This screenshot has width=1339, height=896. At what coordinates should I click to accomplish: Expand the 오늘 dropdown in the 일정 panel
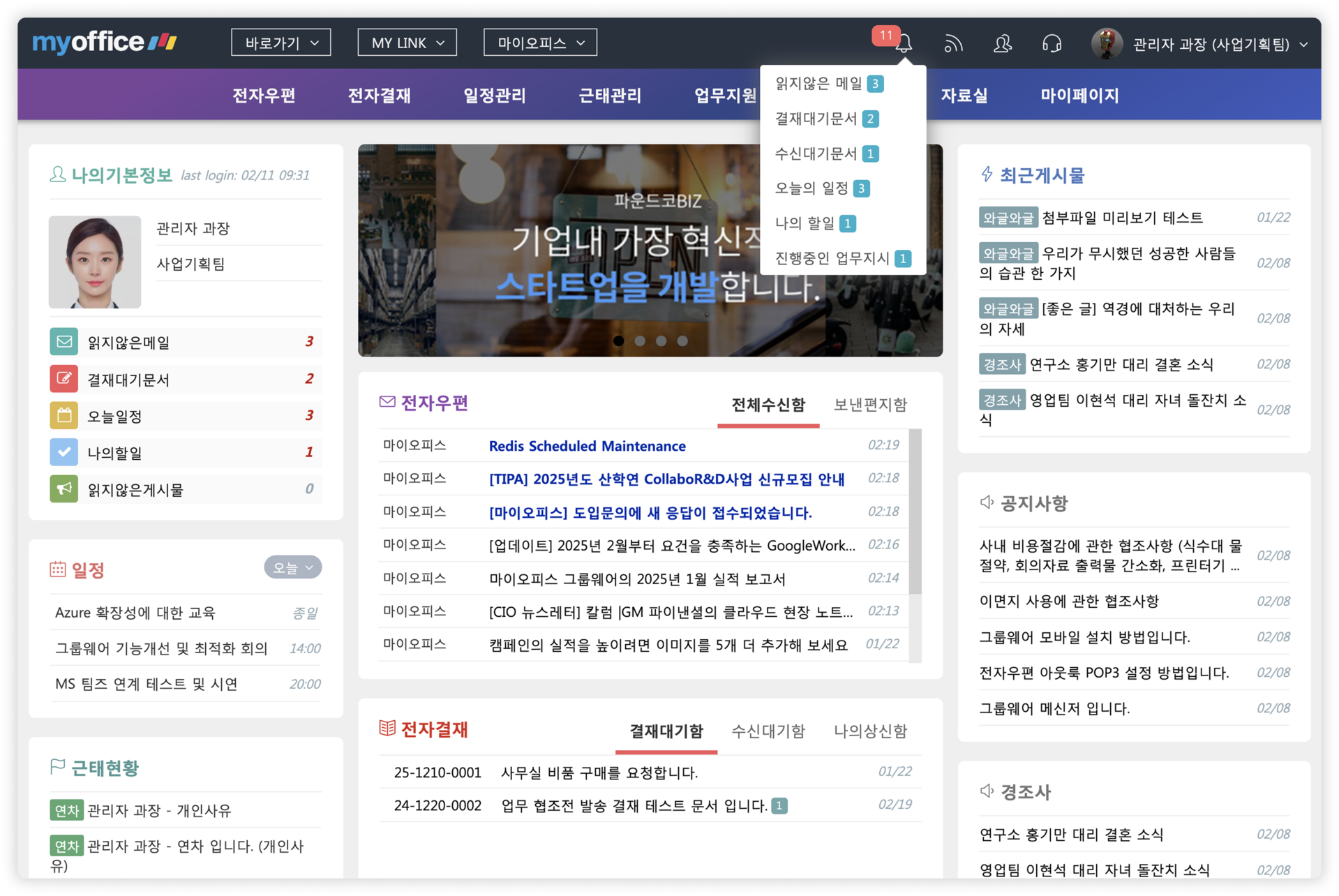click(x=292, y=567)
